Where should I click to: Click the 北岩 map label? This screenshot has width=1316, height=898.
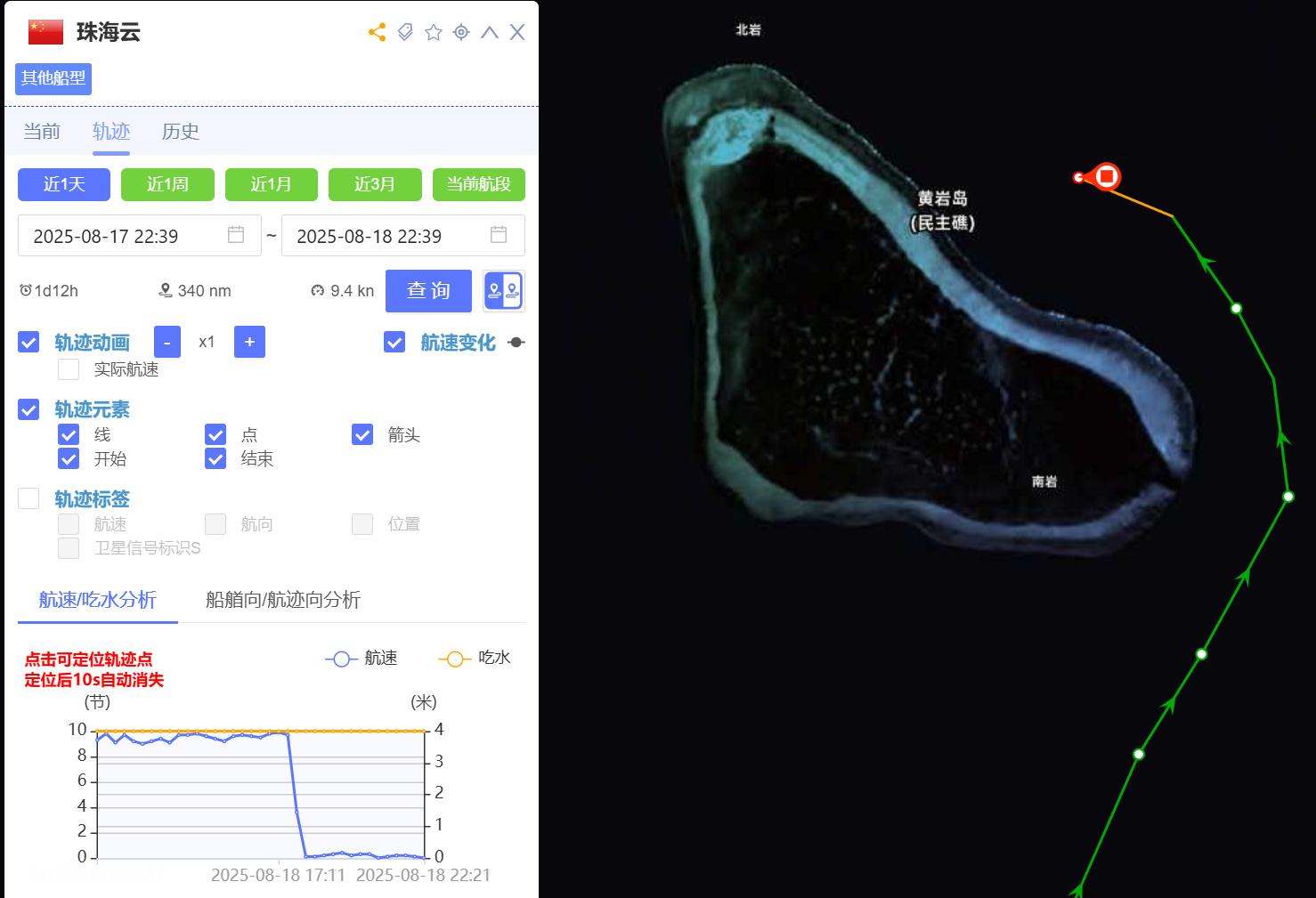point(748,30)
